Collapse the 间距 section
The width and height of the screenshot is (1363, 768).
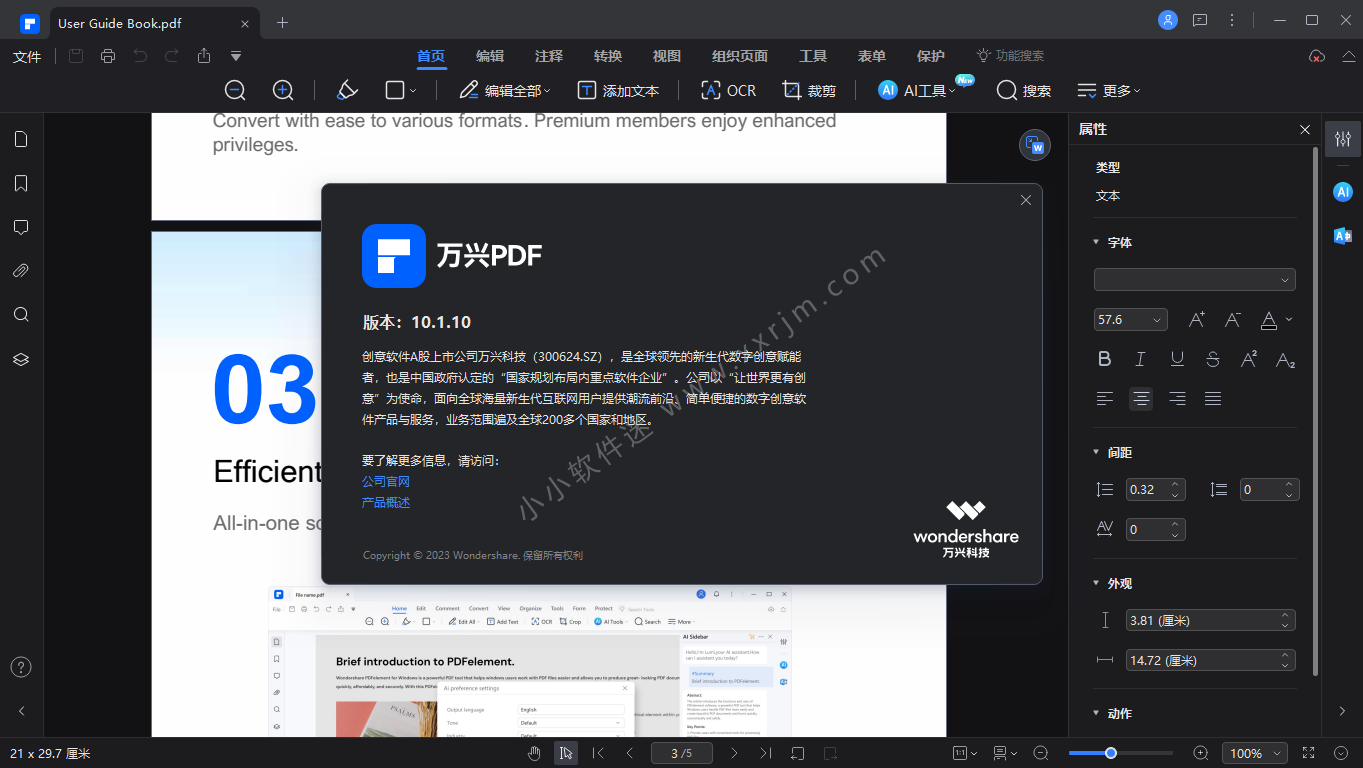tap(1096, 452)
